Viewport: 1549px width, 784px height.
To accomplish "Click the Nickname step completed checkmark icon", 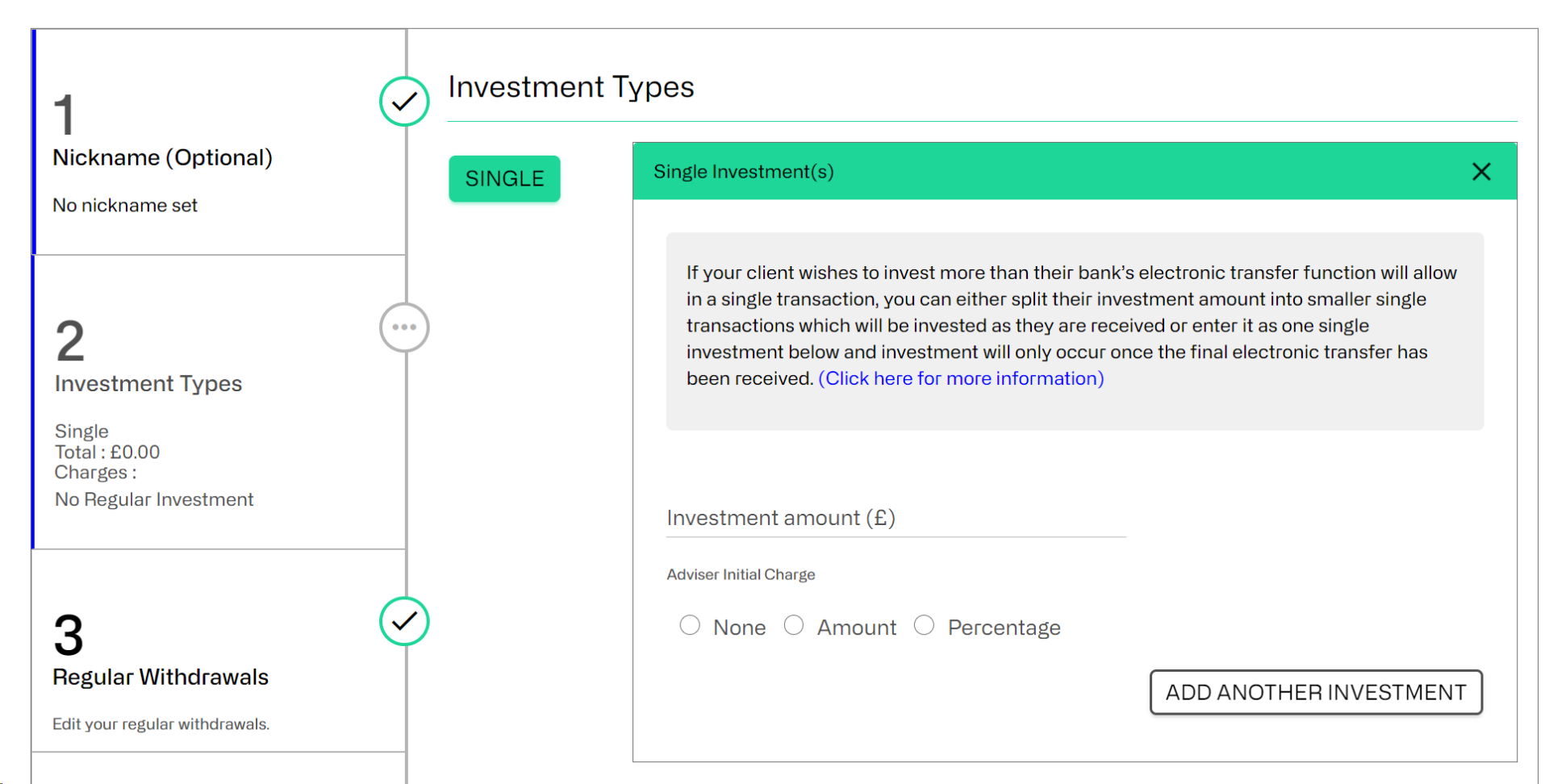I will pyautogui.click(x=404, y=102).
